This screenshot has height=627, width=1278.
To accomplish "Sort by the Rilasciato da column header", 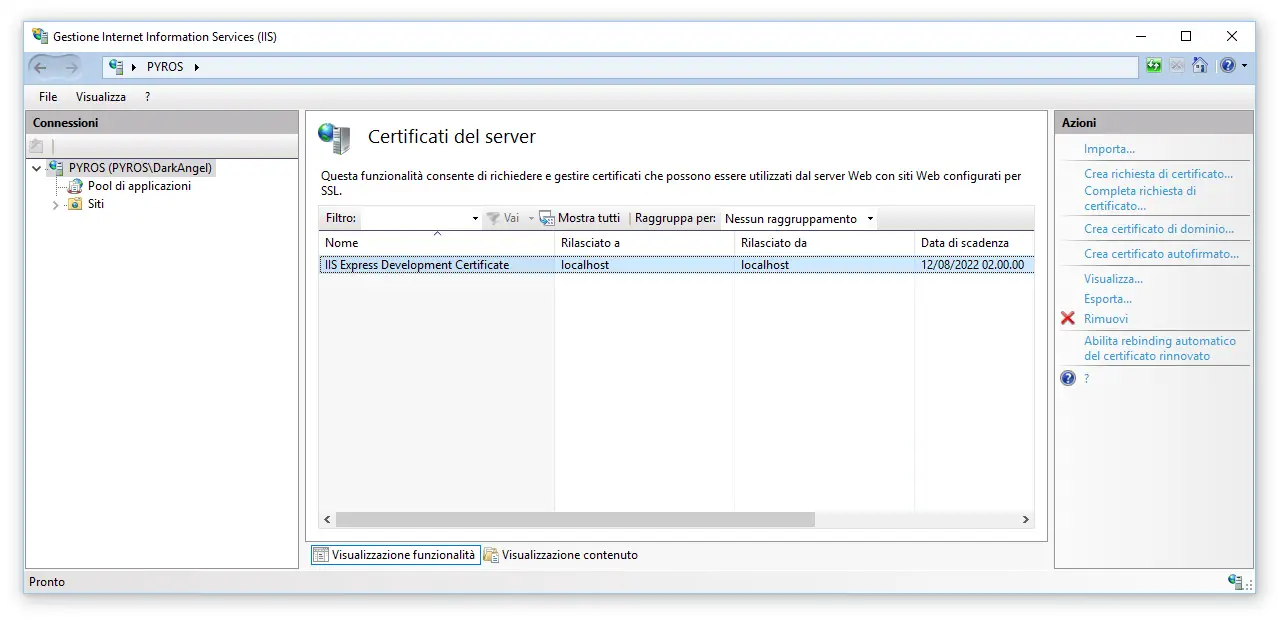I will tap(824, 243).
